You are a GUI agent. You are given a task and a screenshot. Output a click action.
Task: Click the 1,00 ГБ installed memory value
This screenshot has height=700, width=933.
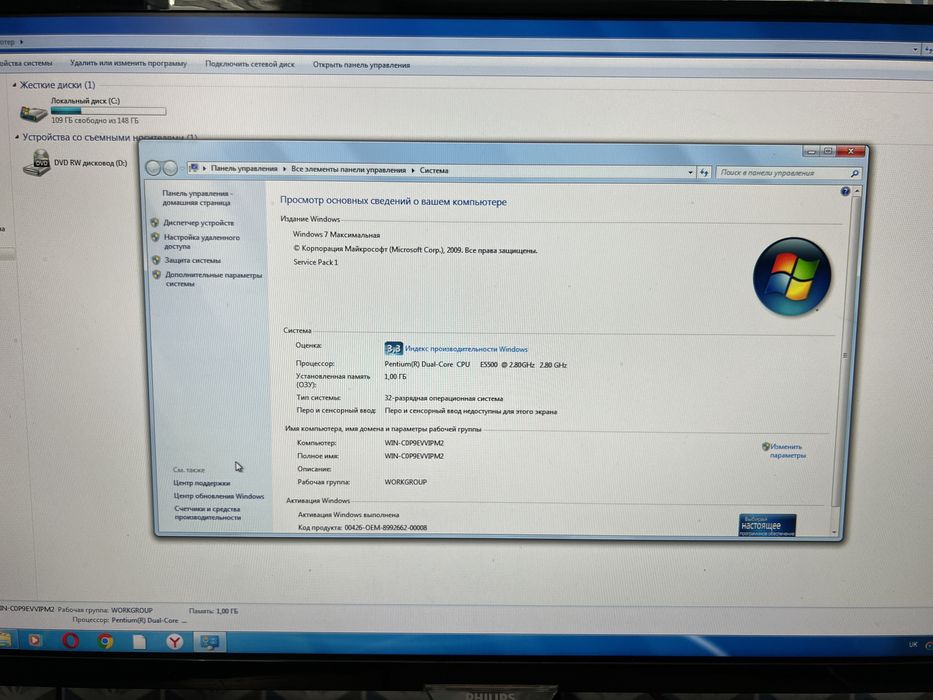pyautogui.click(x=395, y=377)
